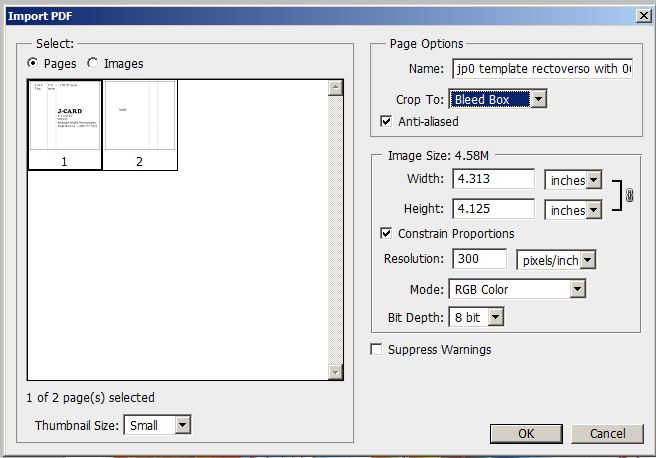Click the Height input field
The image size is (656, 458).
493,210
